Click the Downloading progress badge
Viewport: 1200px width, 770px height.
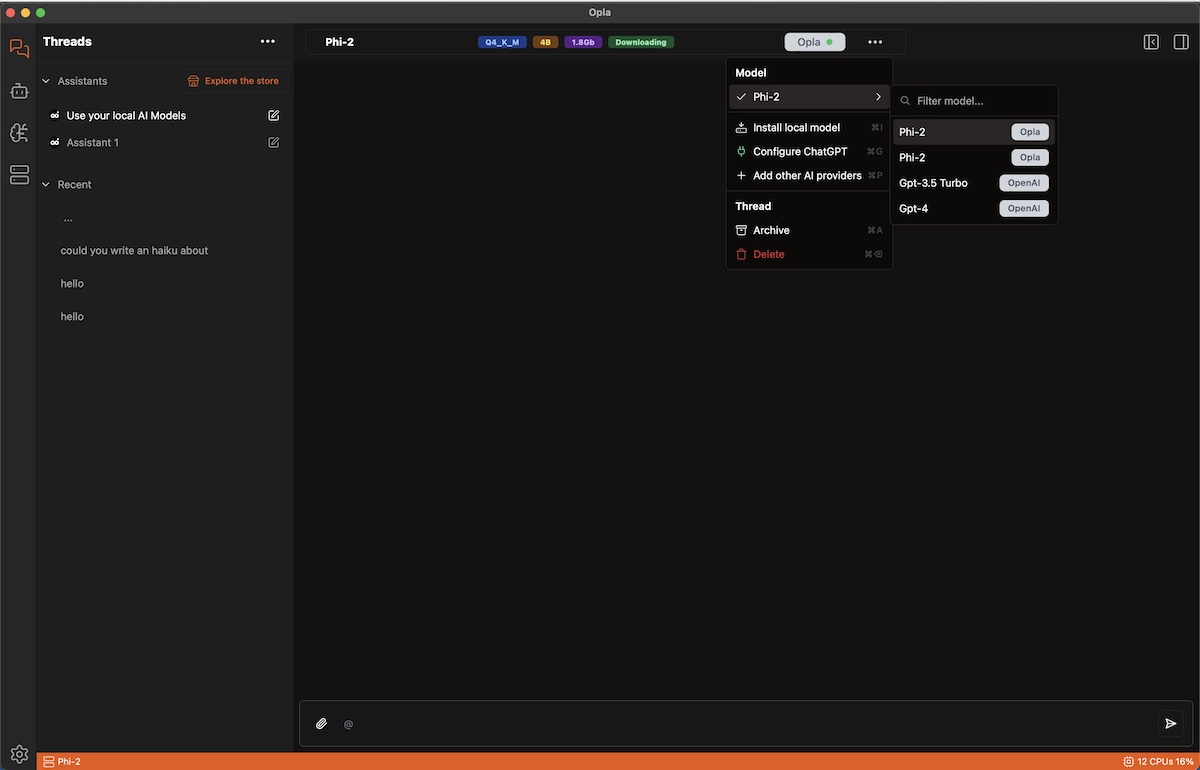coord(641,42)
